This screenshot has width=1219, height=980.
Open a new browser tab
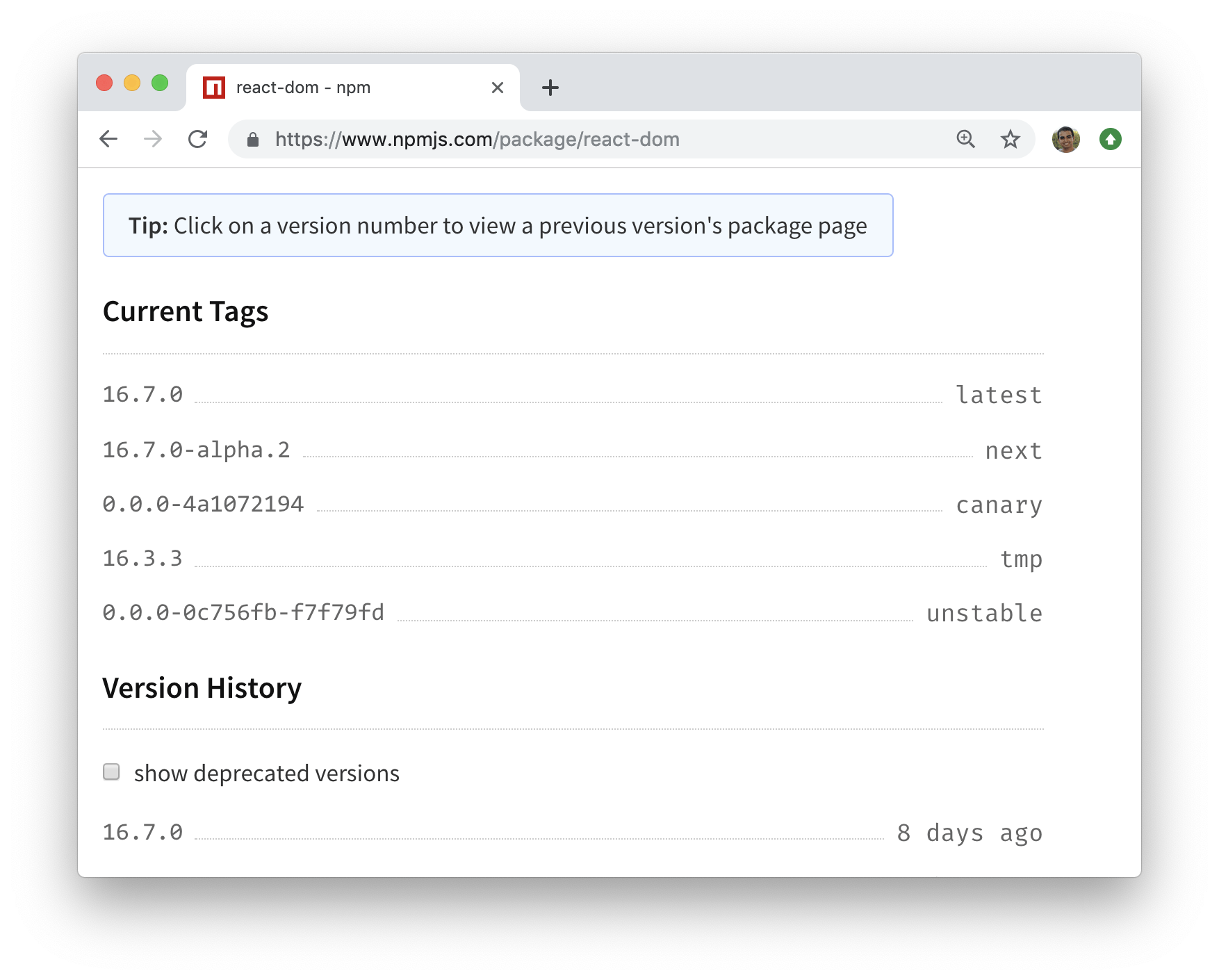coord(550,88)
